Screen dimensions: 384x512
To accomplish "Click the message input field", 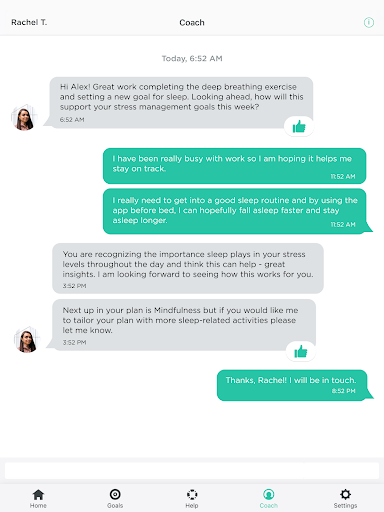I will 192,470.
